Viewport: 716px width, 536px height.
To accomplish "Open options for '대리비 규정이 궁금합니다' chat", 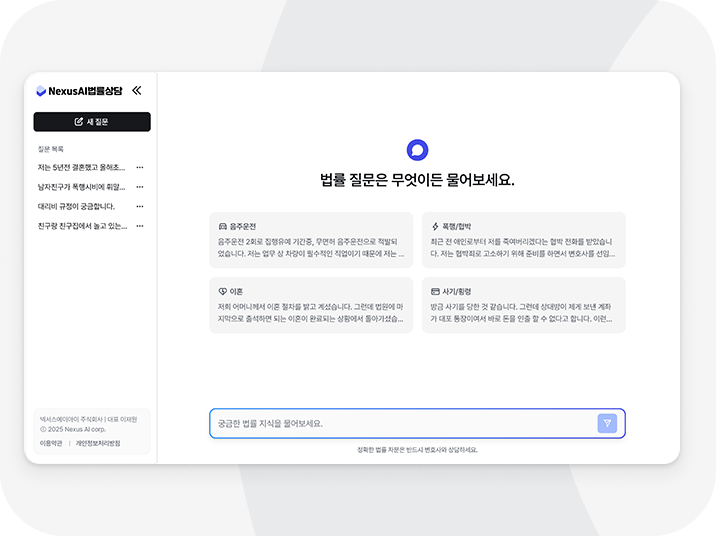I will click(x=140, y=206).
